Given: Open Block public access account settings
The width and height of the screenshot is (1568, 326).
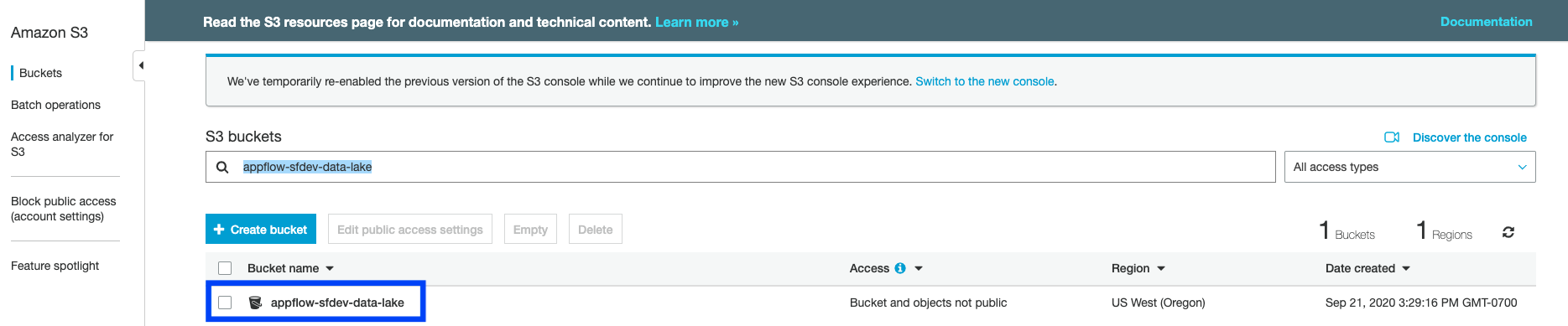Looking at the screenshot, I should click(x=64, y=209).
